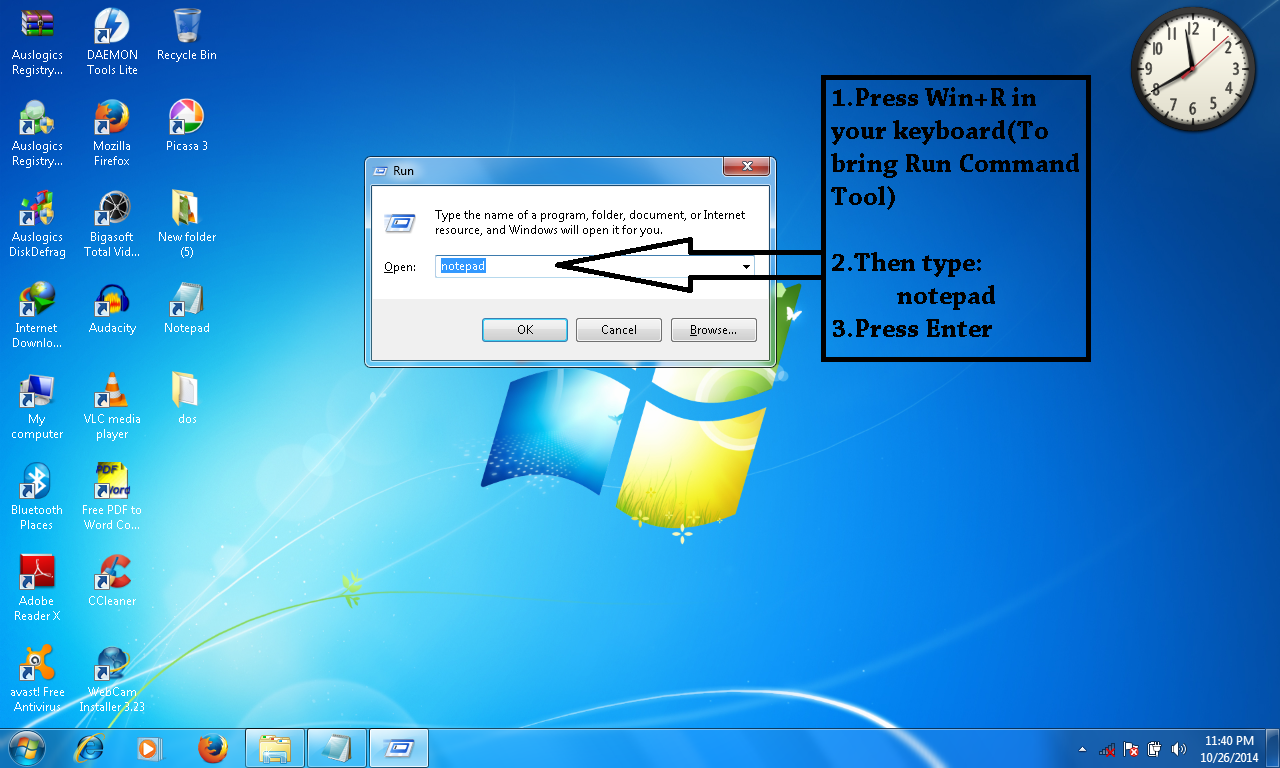This screenshot has height=768, width=1280.
Task: Click the Show desktop strip
Action: click(1273, 748)
